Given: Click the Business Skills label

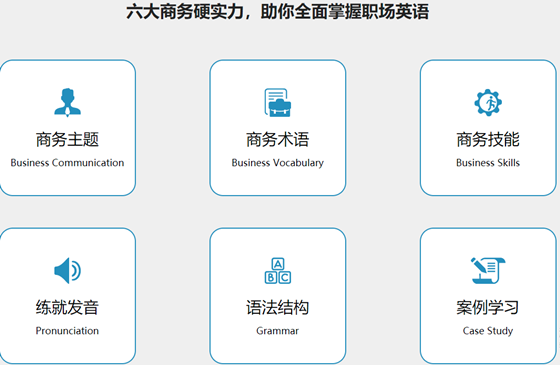Looking at the screenshot, I should click(488, 163).
